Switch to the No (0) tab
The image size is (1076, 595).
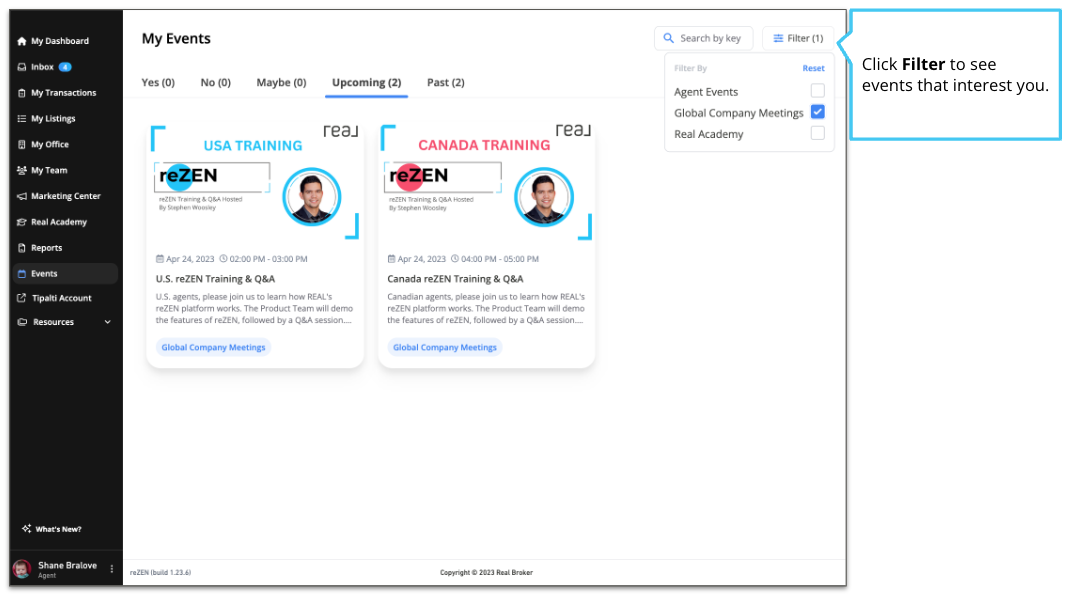215,82
